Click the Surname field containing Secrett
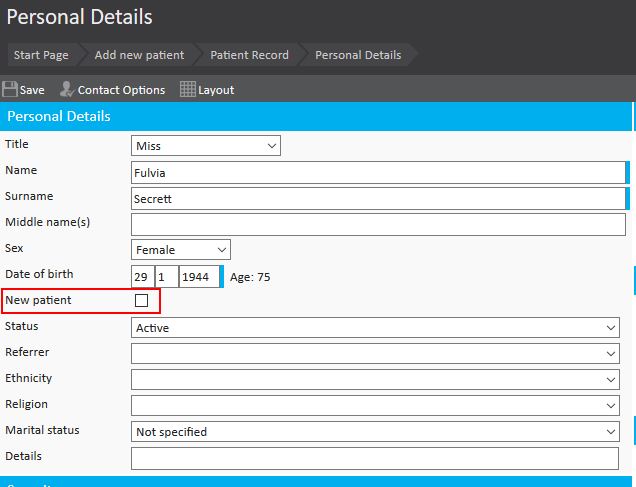 [377, 198]
